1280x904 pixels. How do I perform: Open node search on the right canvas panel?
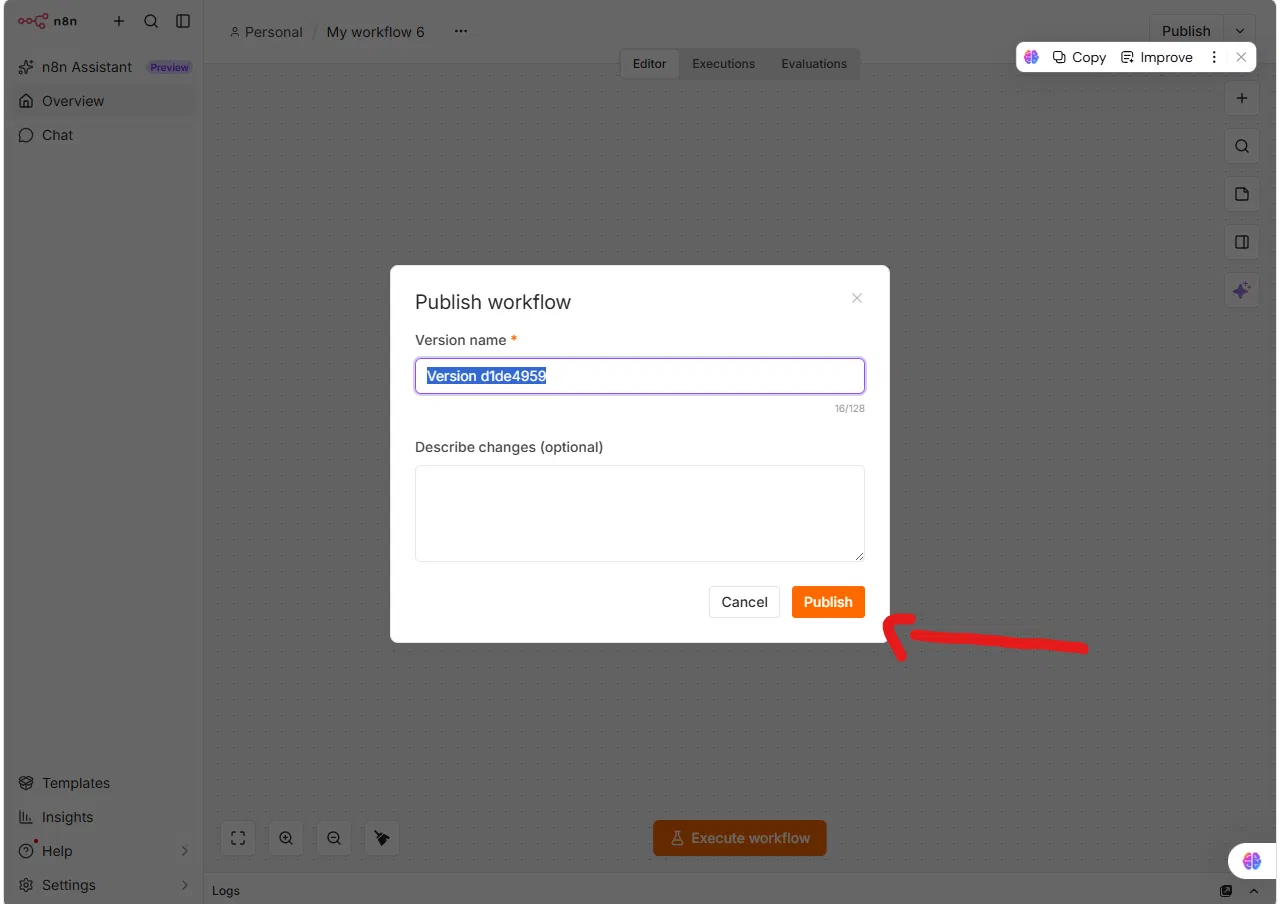pyautogui.click(x=1242, y=146)
